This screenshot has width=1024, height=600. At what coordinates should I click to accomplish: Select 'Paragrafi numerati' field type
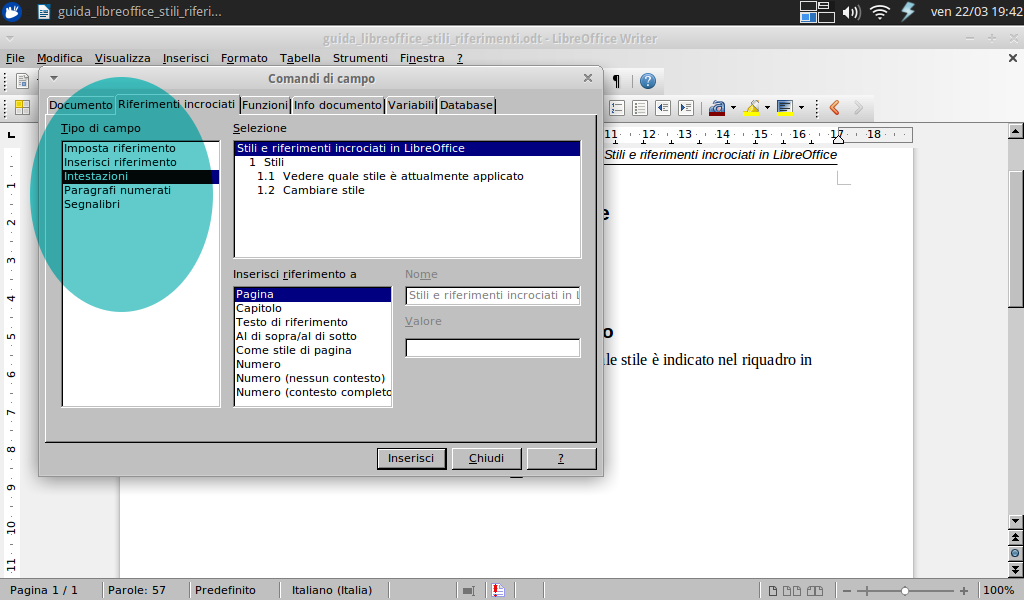(140, 190)
